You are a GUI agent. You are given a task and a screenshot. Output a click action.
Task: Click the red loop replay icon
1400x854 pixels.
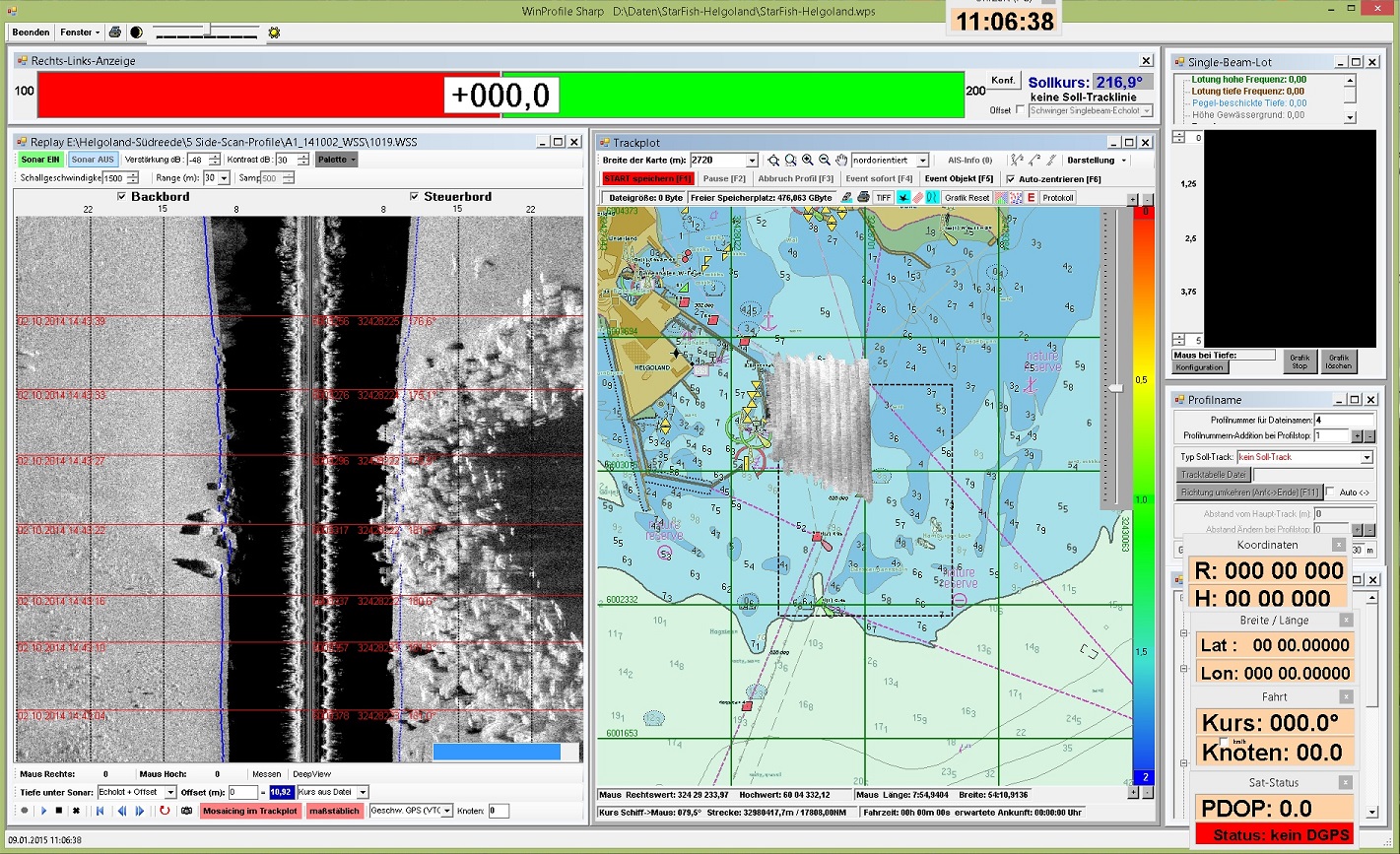(165, 811)
